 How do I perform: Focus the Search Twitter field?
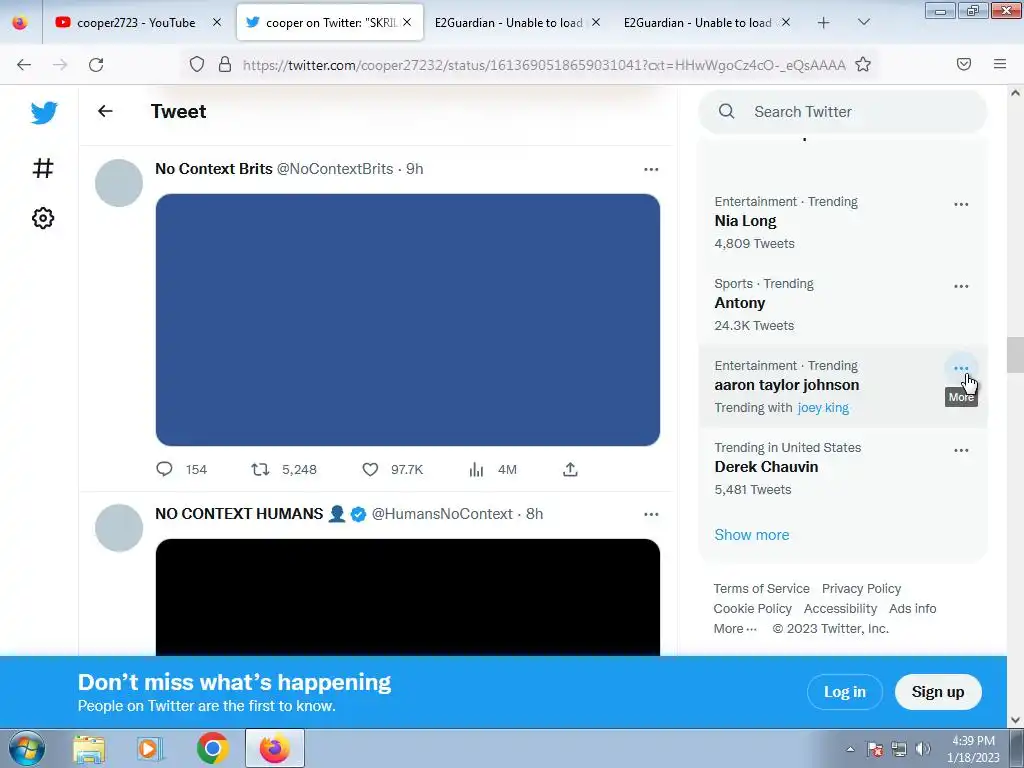[x=842, y=112]
